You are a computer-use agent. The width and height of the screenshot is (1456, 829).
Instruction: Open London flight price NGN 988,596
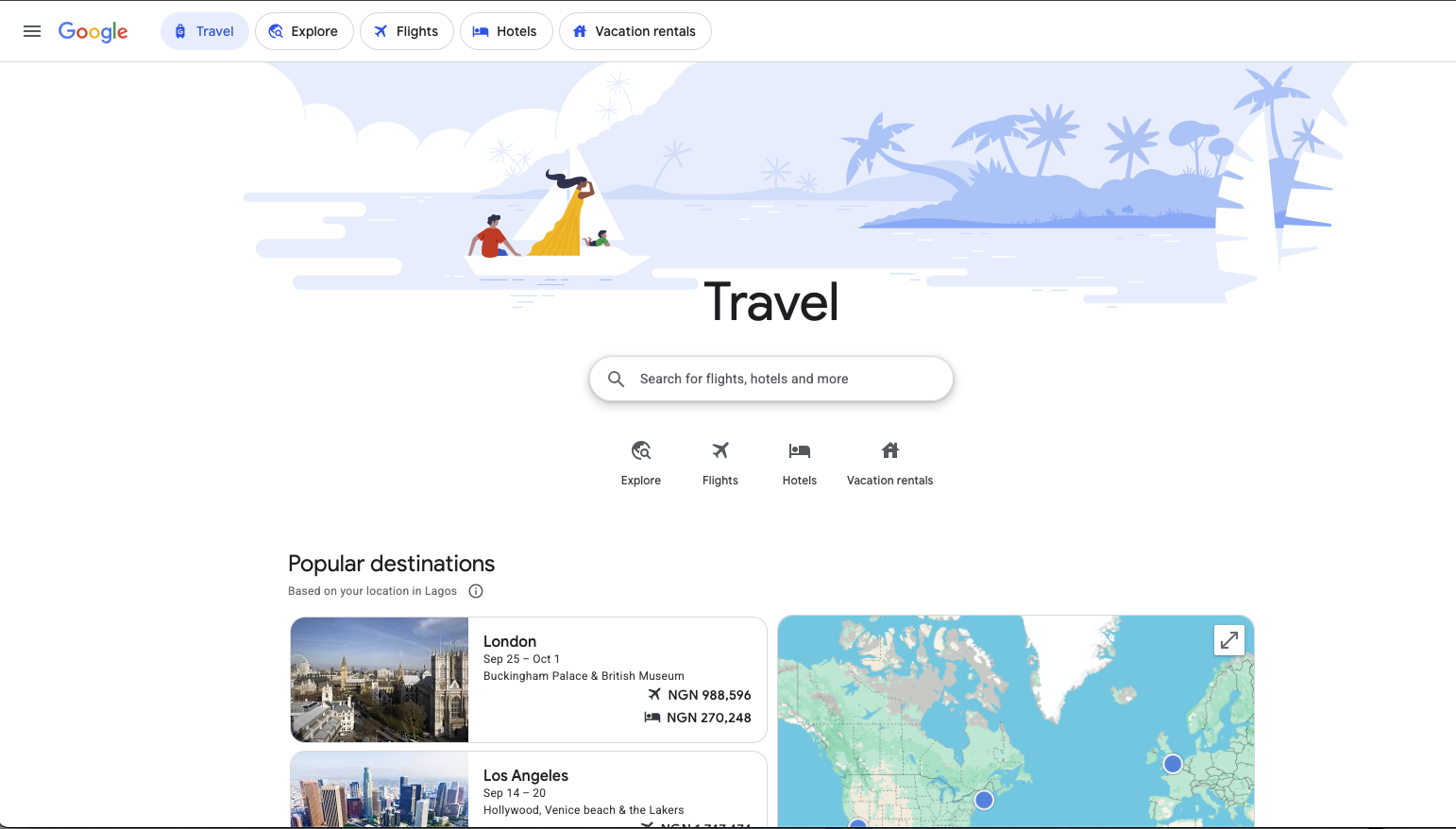coord(700,695)
